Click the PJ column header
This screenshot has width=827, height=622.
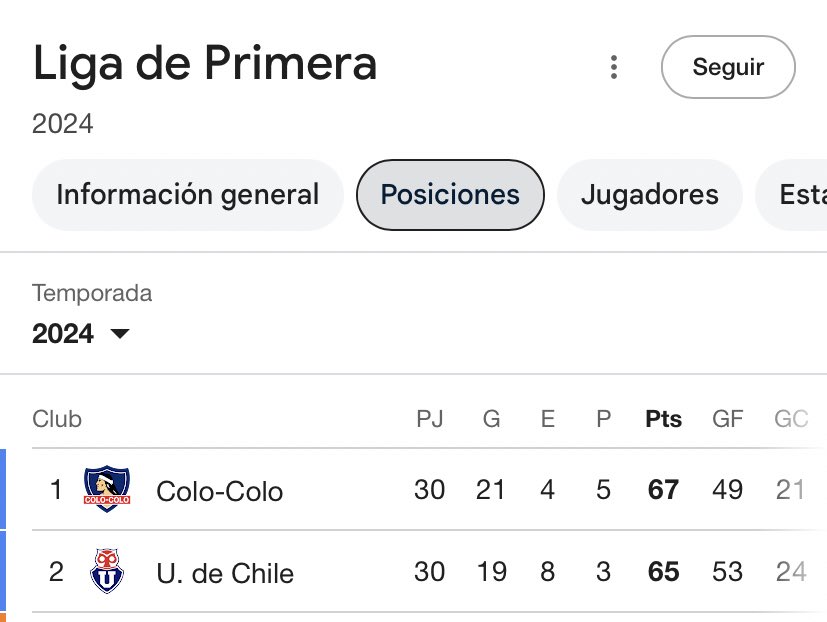(x=429, y=419)
